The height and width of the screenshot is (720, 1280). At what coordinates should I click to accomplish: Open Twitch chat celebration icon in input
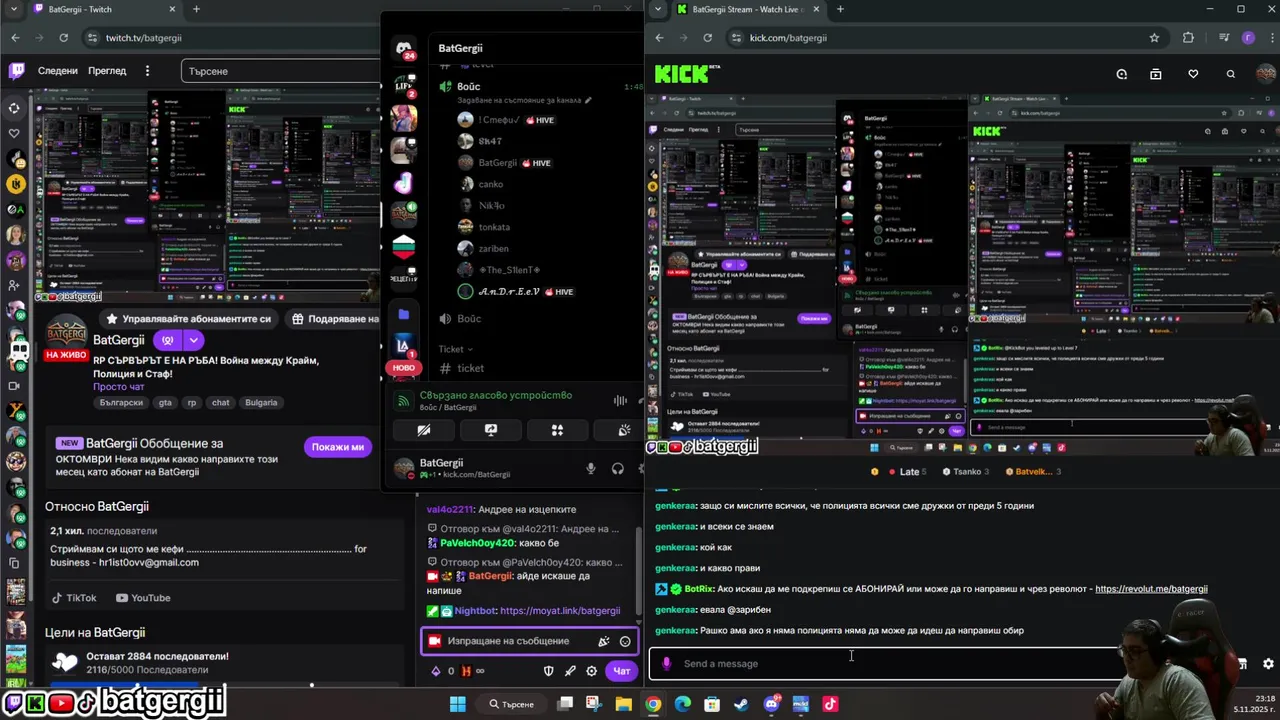click(604, 642)
